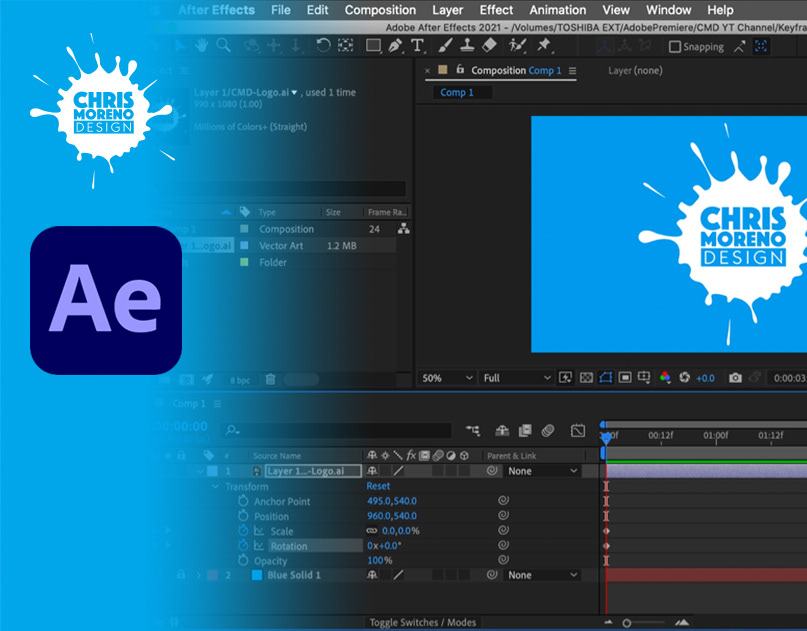Click the 01:00f timeline ruler mark
The height and width of the screenshot is (631, 807).
pos(715,435)
